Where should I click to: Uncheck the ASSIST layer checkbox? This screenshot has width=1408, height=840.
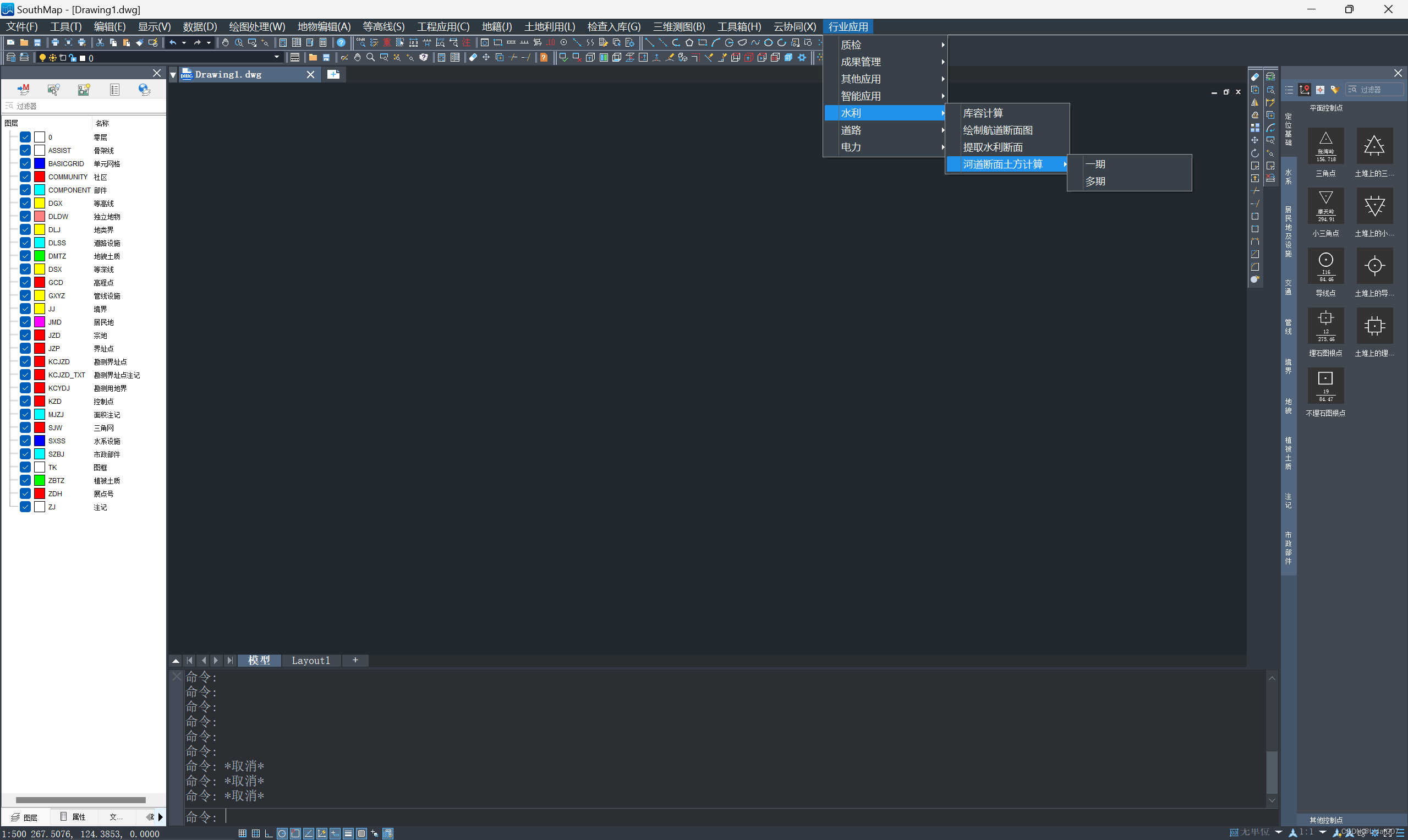(25, 151)
